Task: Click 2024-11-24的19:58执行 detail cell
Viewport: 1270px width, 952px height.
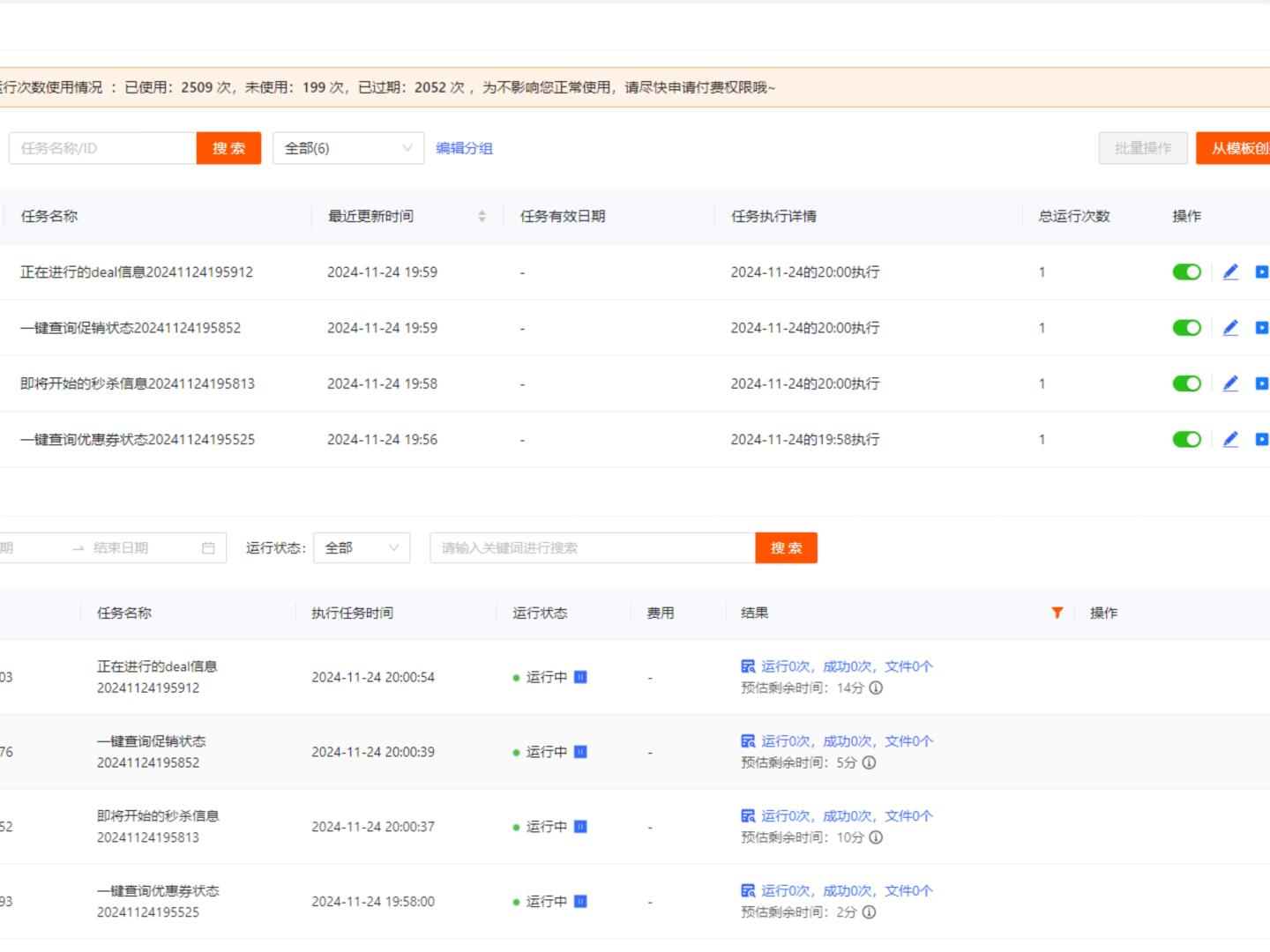Action: coord(805,439)
